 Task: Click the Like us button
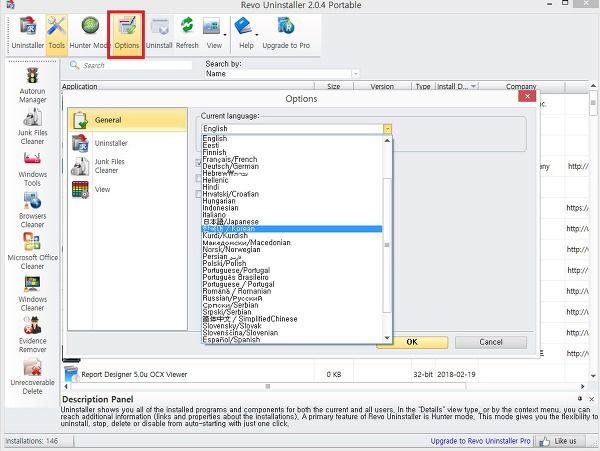pyautogui.click(x=559, y=441)
